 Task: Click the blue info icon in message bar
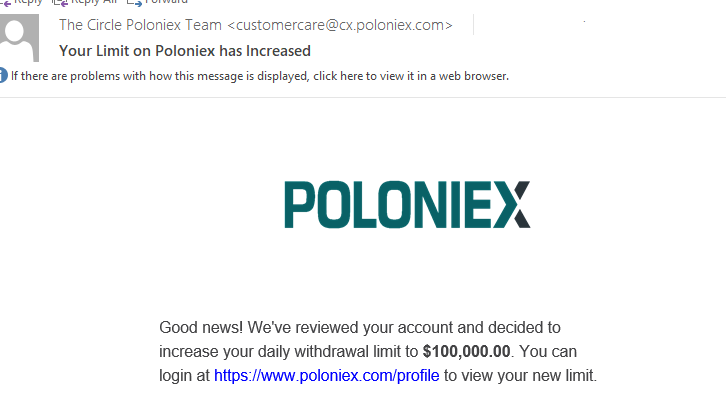point(3,75)
